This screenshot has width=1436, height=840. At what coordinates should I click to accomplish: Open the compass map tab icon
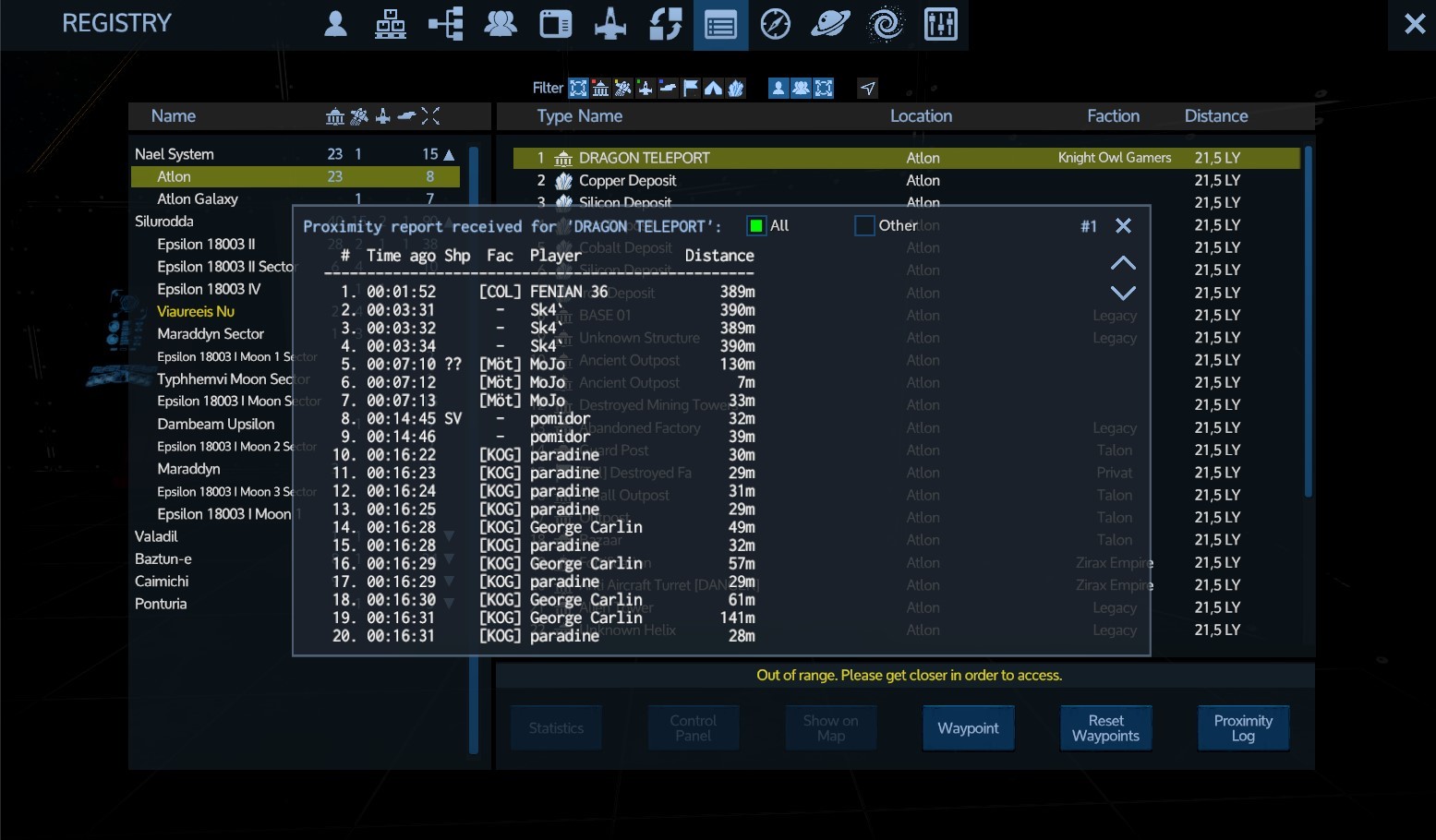(x=775, y=24)
